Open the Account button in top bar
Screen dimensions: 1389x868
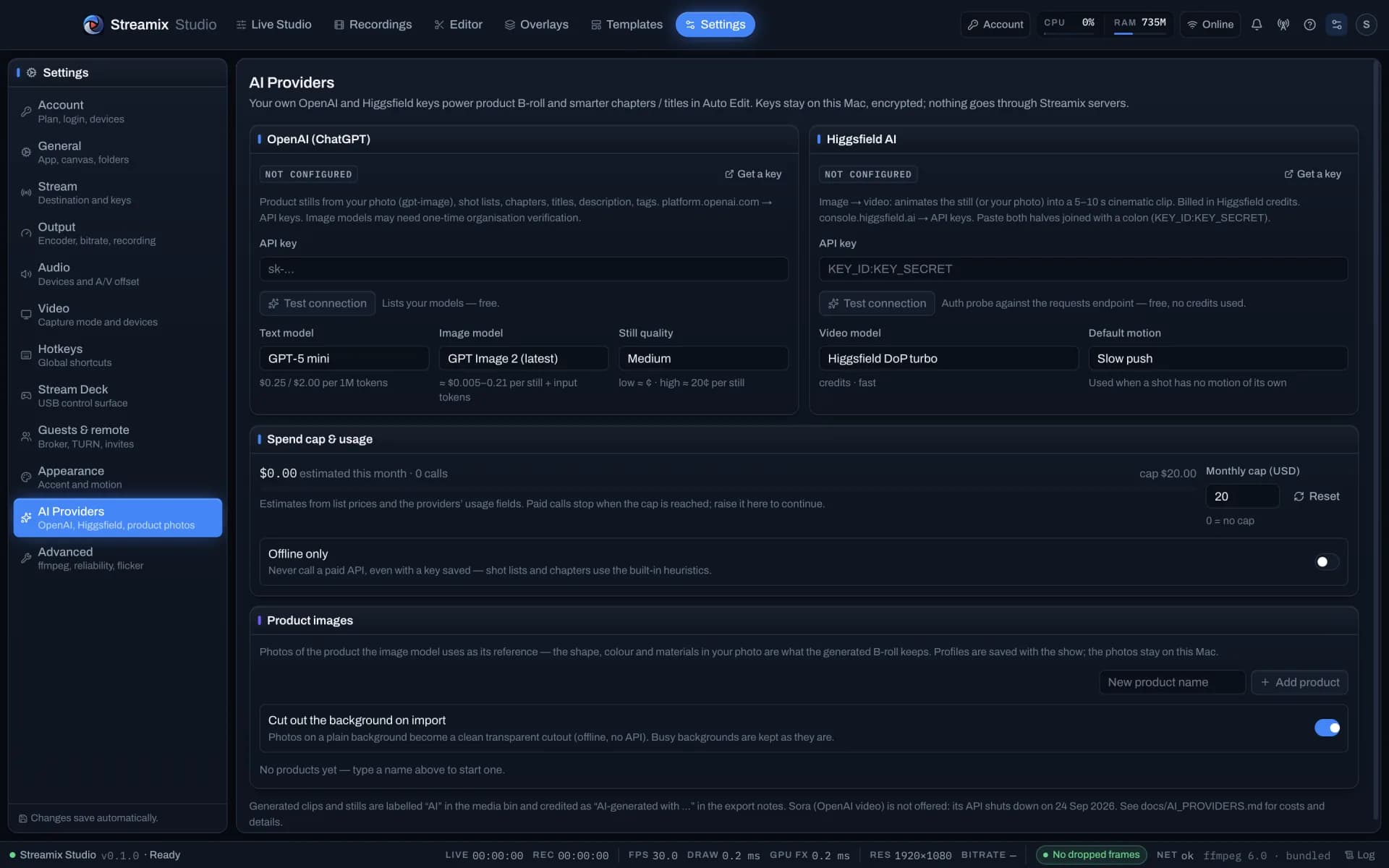tap(995, 25)
